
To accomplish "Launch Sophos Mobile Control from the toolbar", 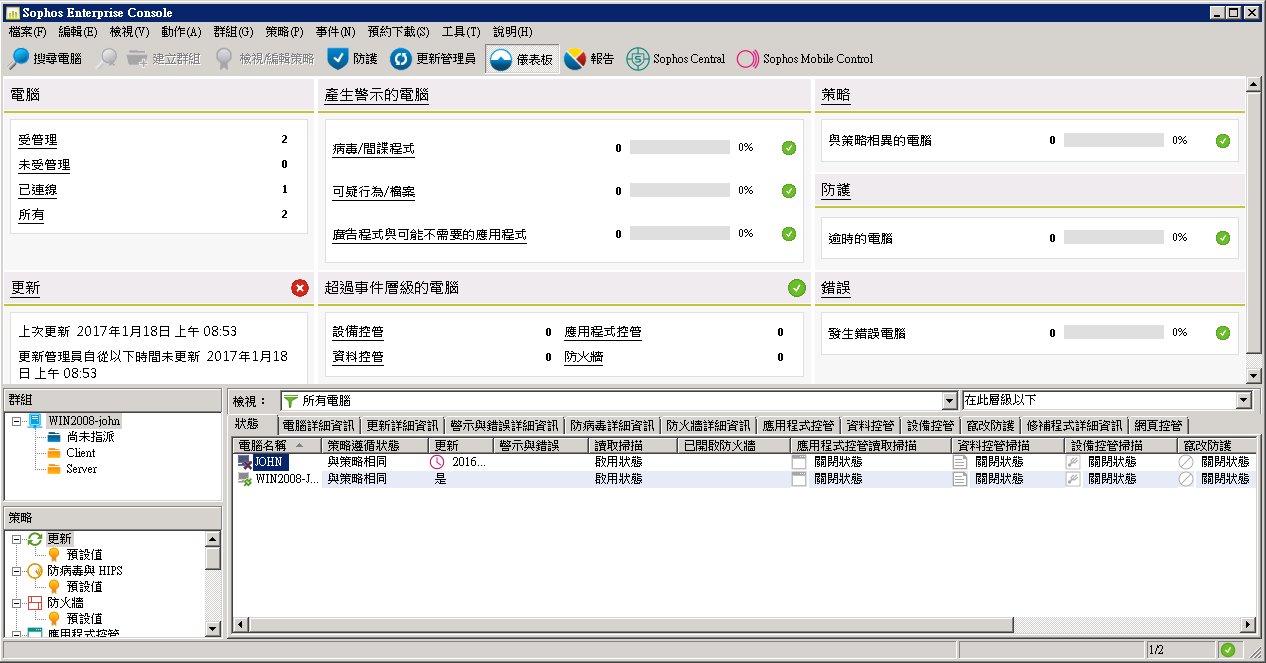I will [805, 59].
